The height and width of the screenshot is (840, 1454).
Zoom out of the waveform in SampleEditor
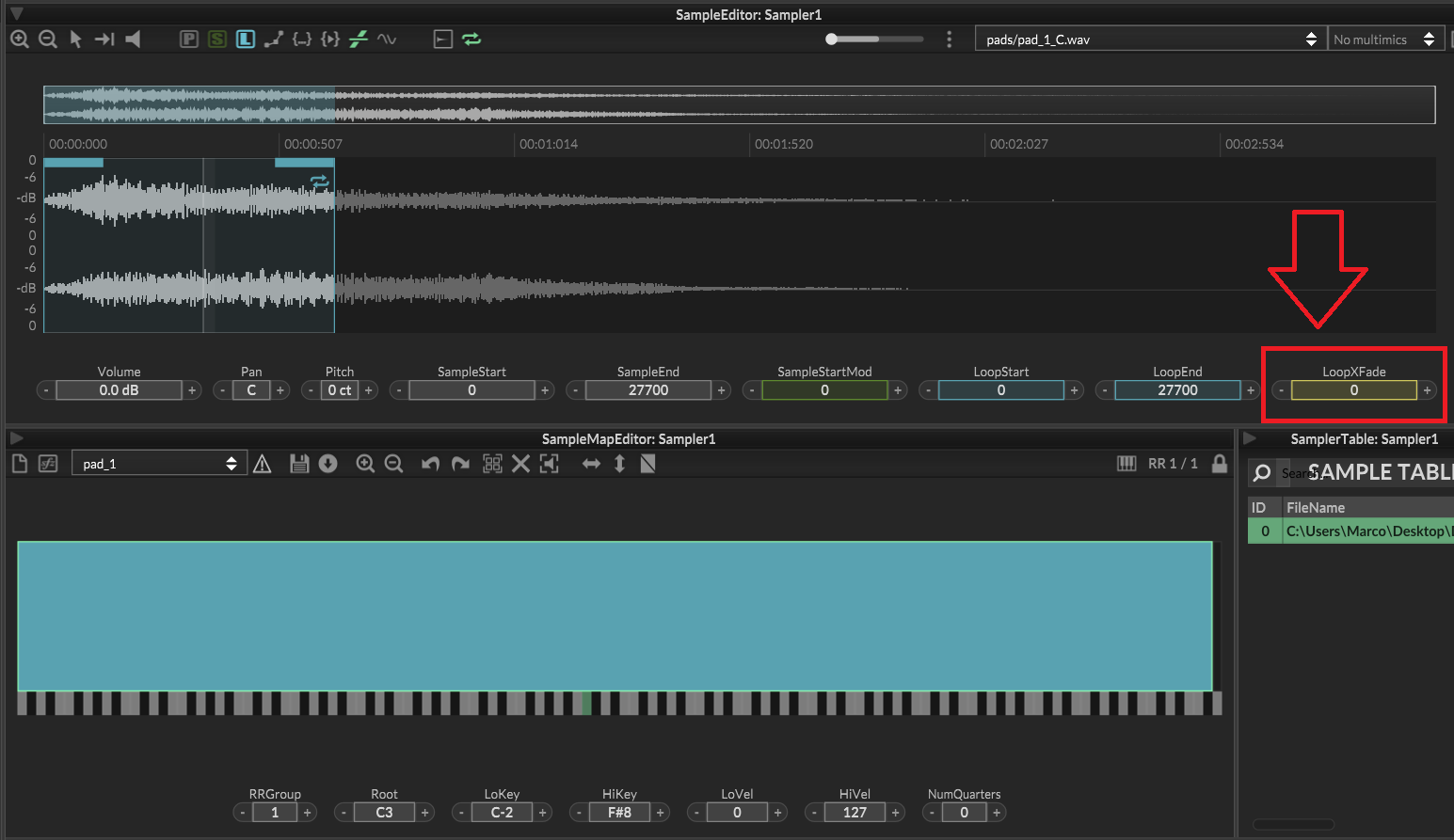point(48,39)
